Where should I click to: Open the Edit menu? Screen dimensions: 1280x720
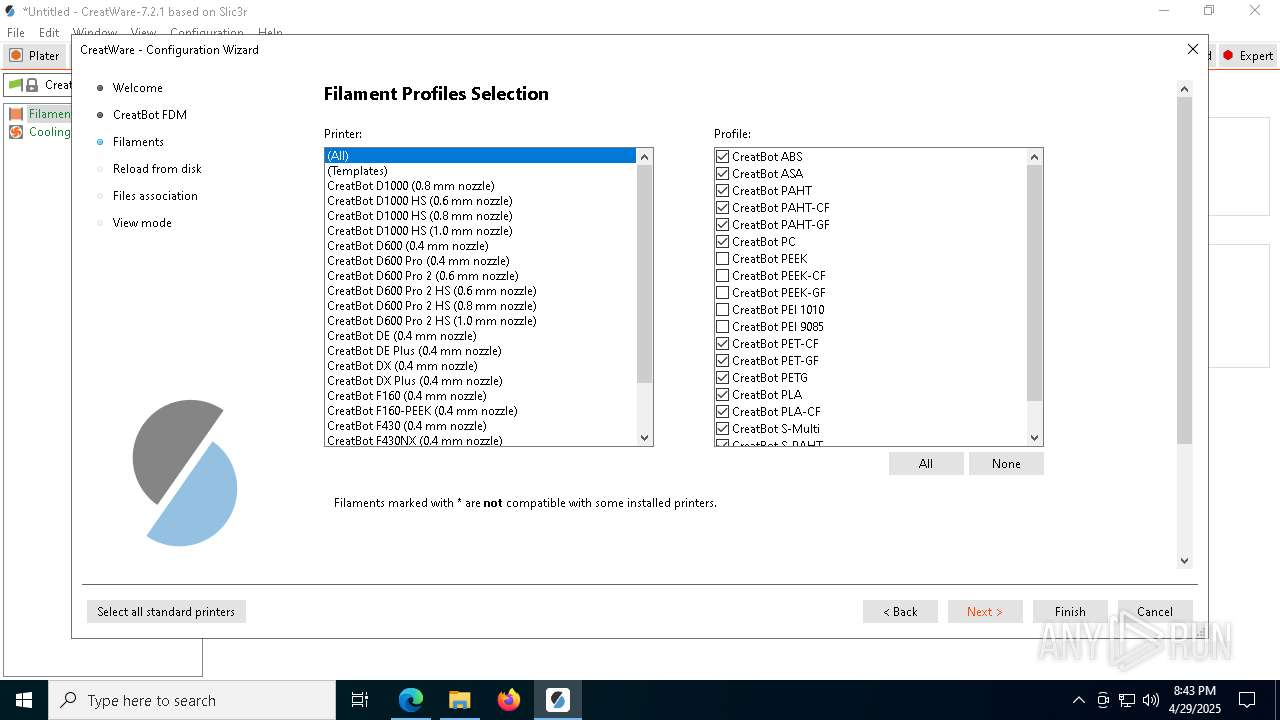click(49, 33)
